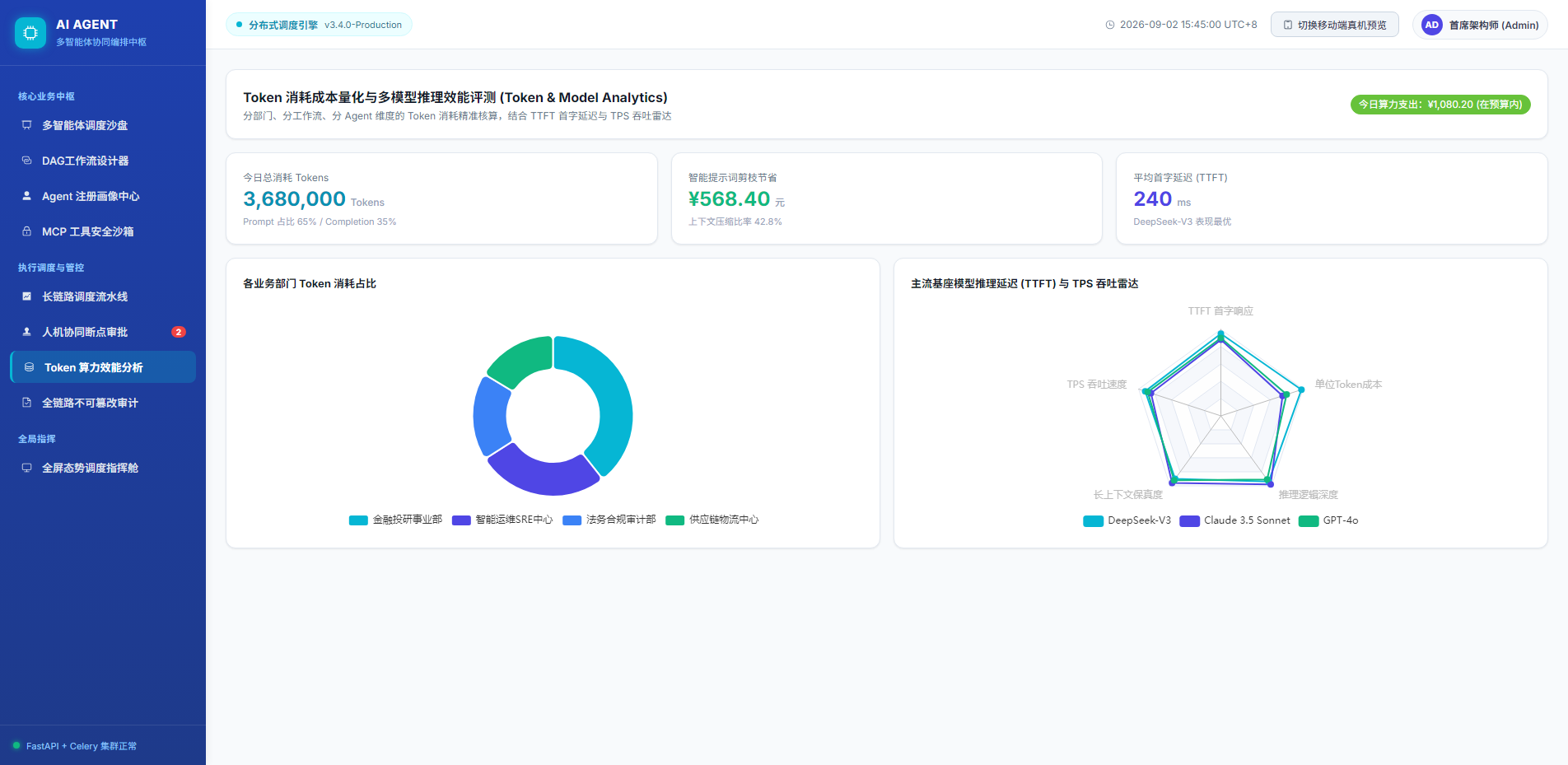Viewport: 1568px width, 765px height.
Task: Open MCP 工具安全沙箱 page
Action: (x=103, y=231)
